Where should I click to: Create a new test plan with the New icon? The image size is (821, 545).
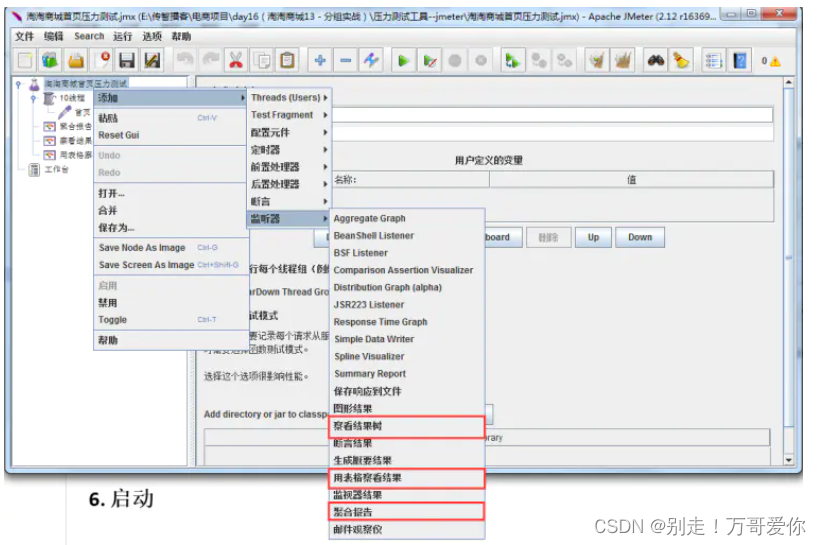pos(25,61)
